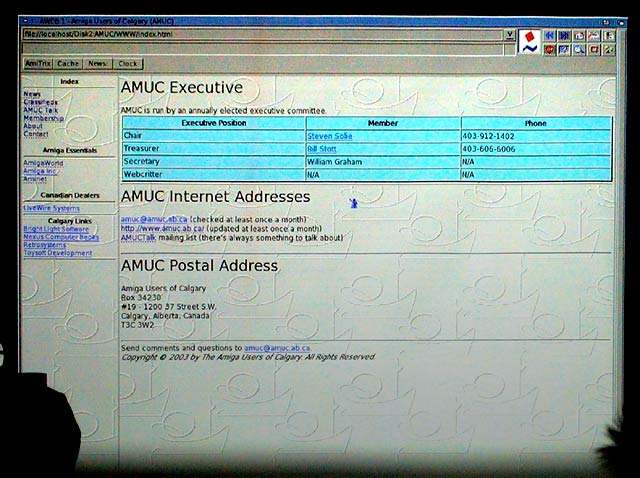Click the Secretary position cell
Viewport: 640px width, 478px height.
tap(214, 162)
